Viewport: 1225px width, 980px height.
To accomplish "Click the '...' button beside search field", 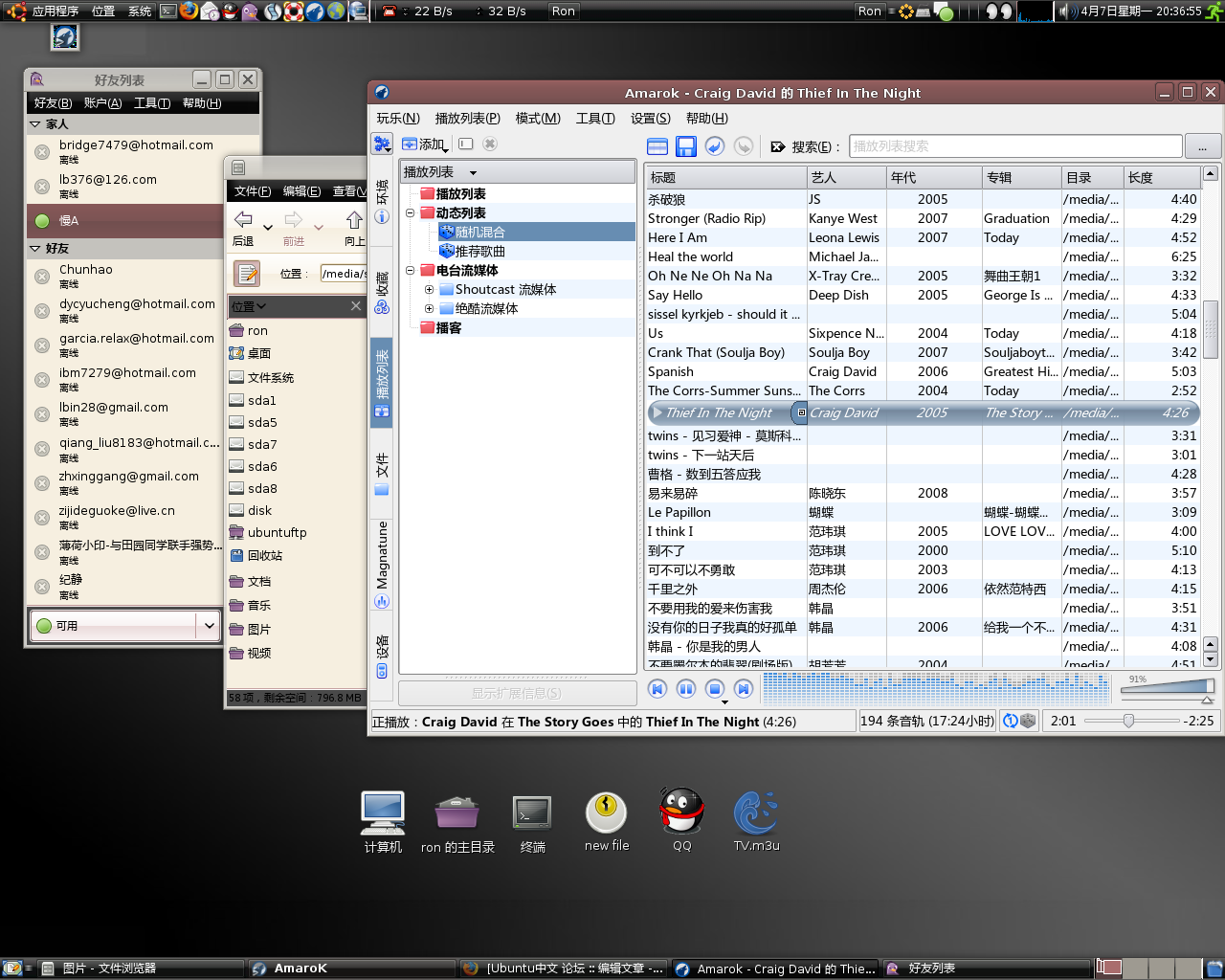I will click(1202, 146).
